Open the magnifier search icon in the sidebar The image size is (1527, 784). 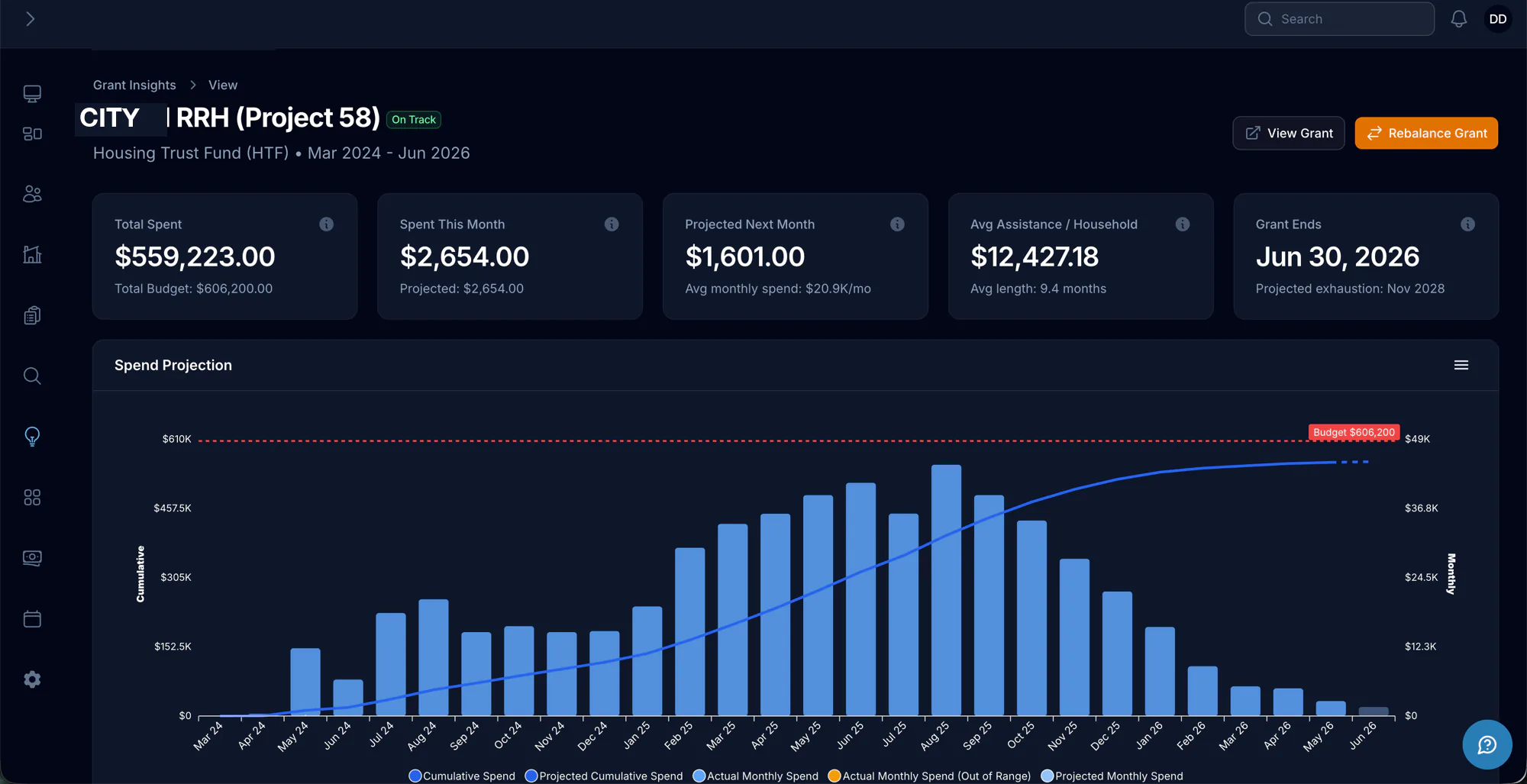pos(32,376)
